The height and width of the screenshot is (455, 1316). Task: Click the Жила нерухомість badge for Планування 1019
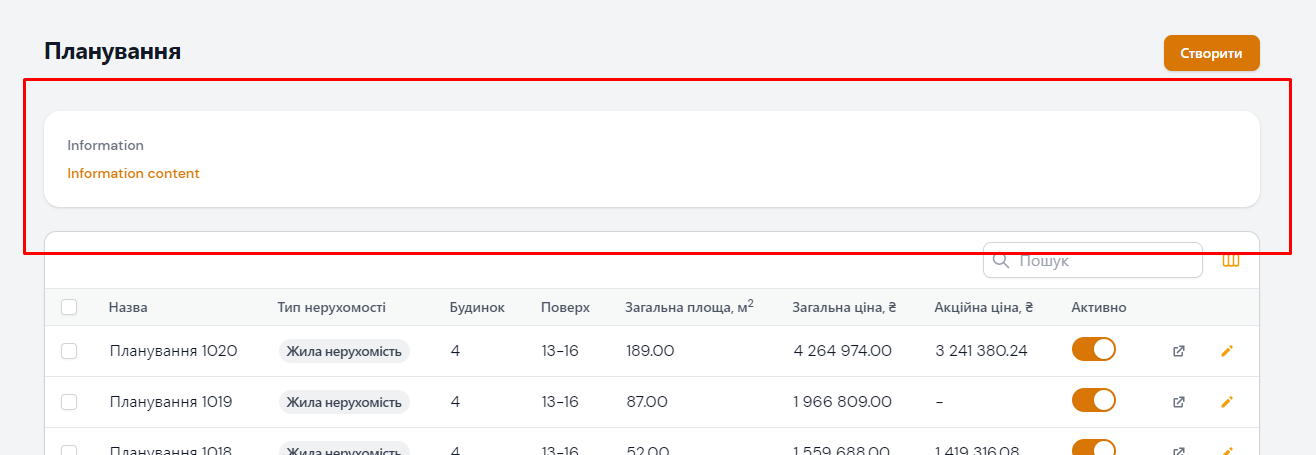(344, 402)
